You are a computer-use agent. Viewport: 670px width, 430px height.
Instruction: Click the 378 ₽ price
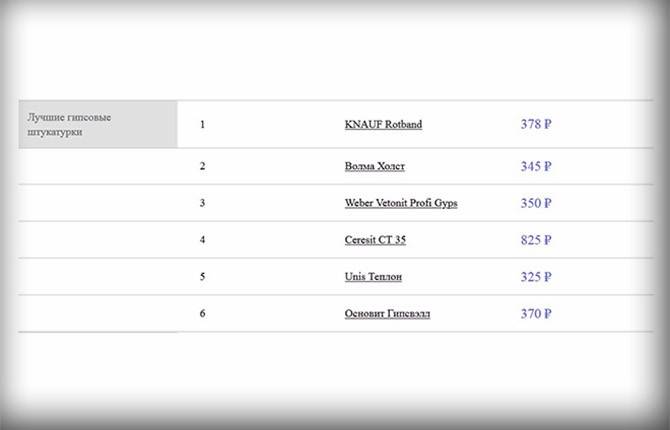[x=536, y=124]
